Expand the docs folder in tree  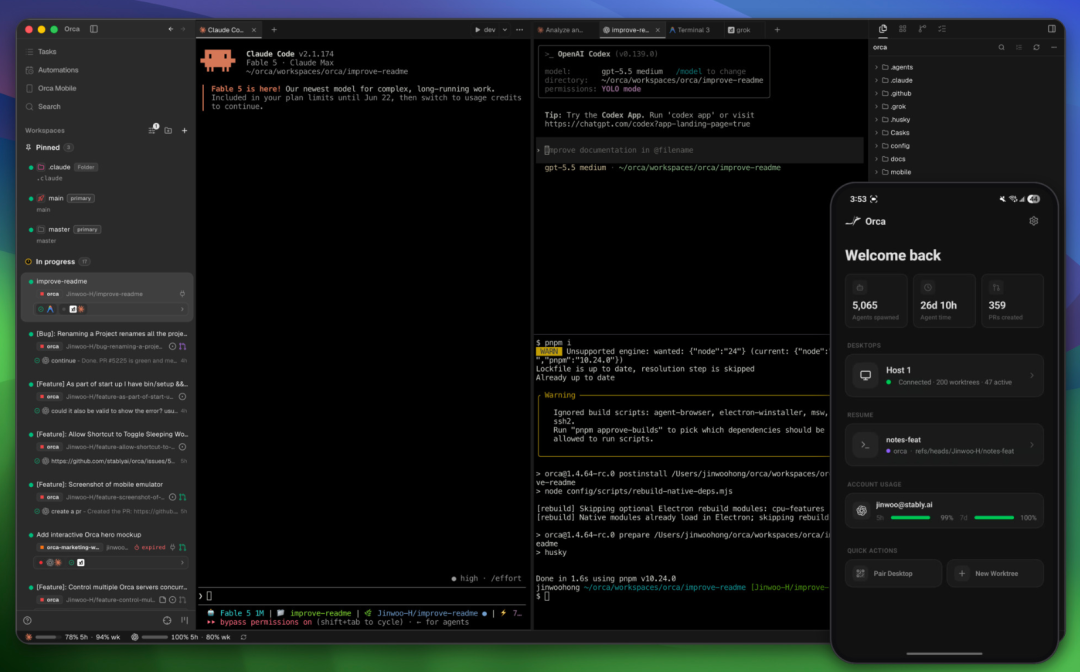[897, 159]
